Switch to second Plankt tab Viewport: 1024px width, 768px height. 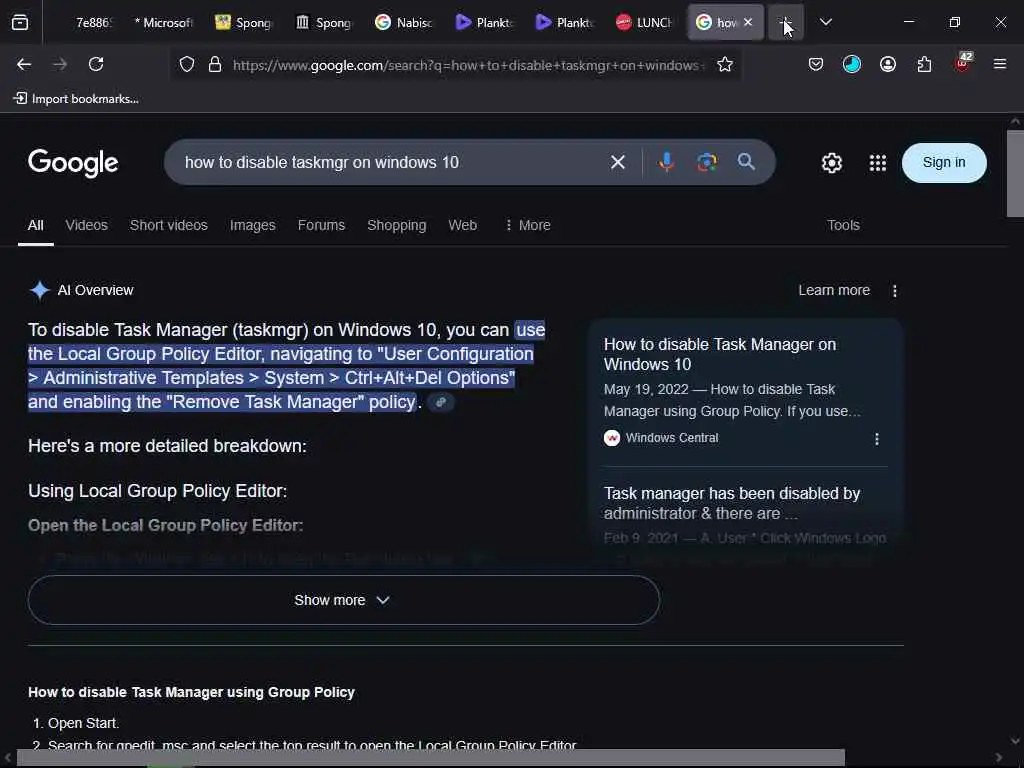[564, 22]
